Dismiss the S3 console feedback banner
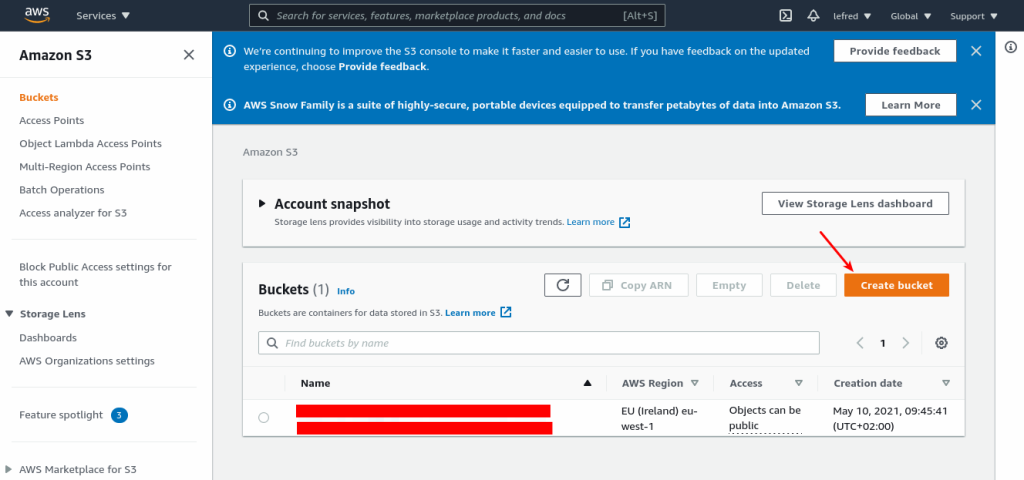Image resolution: width=1024 pixels, height=480 pixels. click(x=976, y=51)
